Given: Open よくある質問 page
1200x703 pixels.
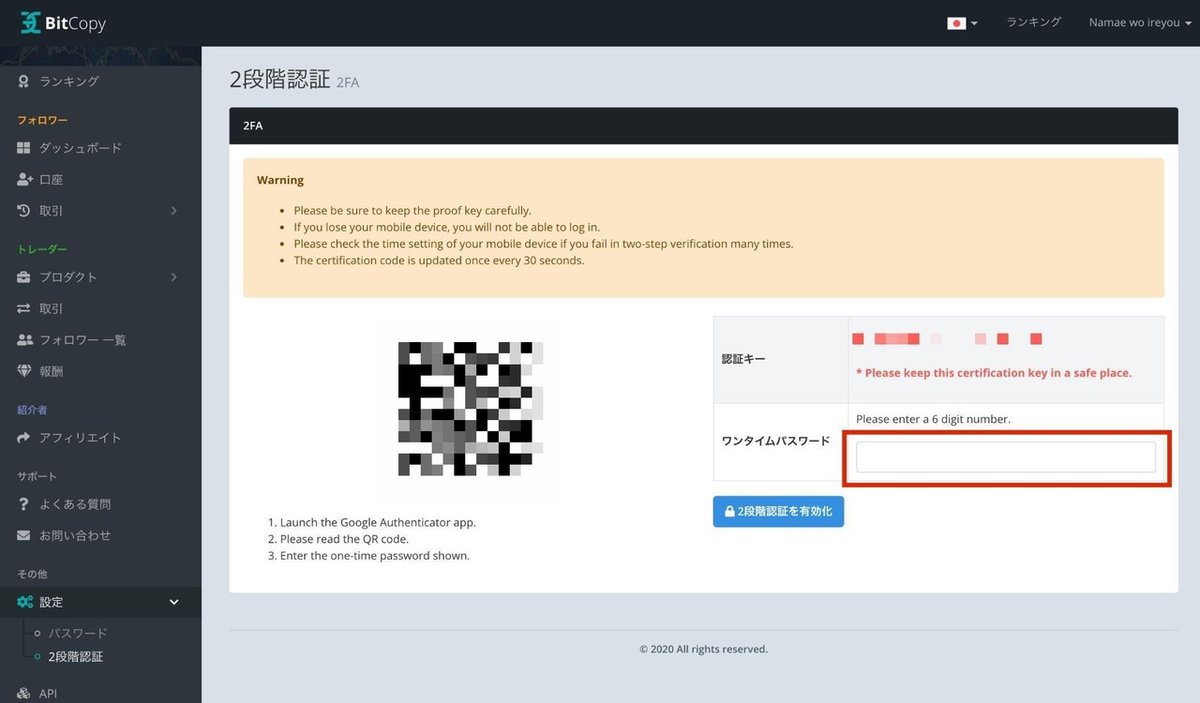Looking at the screenshot, I should click(75, 504).
